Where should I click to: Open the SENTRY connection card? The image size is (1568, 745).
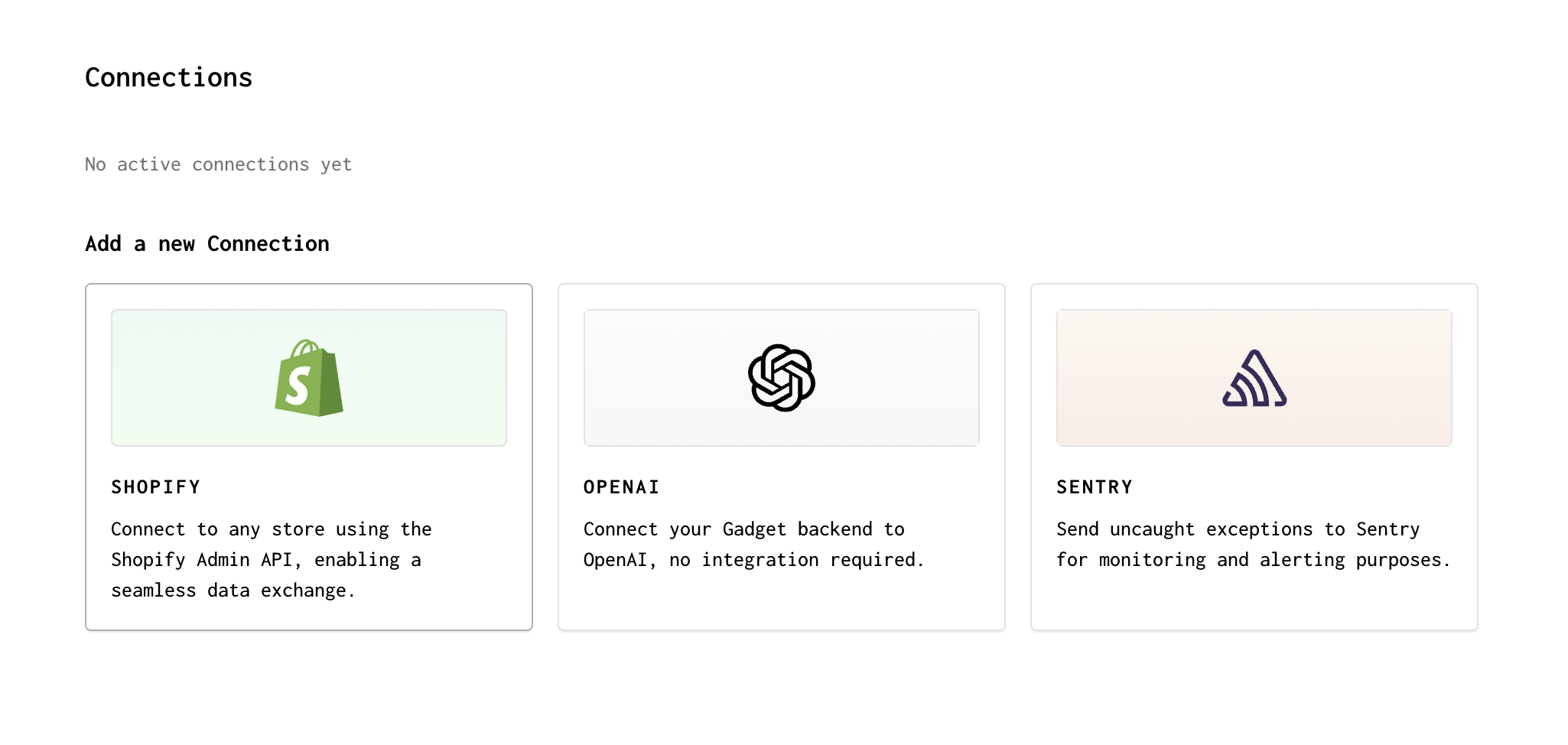pos(1253,457)
